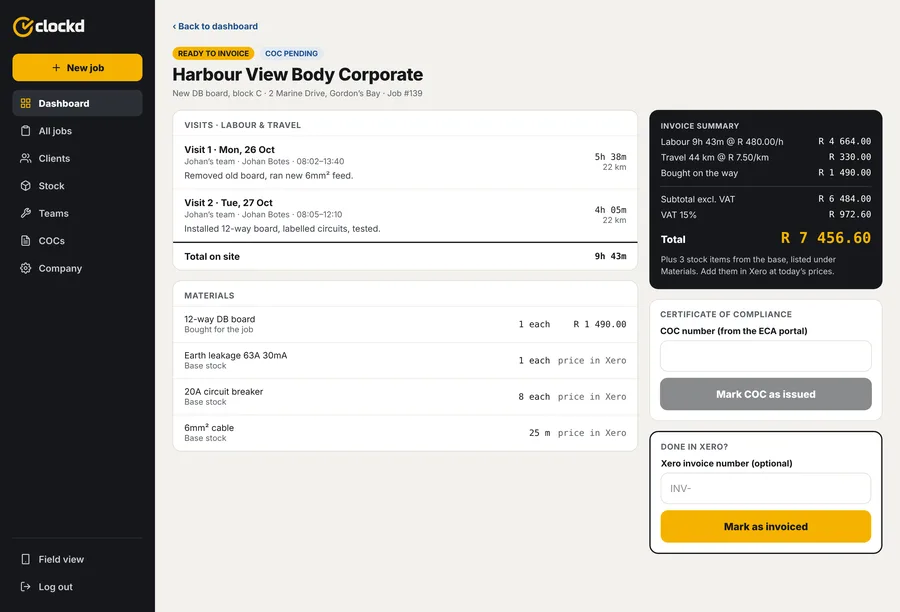The width and height of the screenshot is (900, 612).
Task: Click Harbour View Body Corporate heading
Action: [x=298, y=75]
